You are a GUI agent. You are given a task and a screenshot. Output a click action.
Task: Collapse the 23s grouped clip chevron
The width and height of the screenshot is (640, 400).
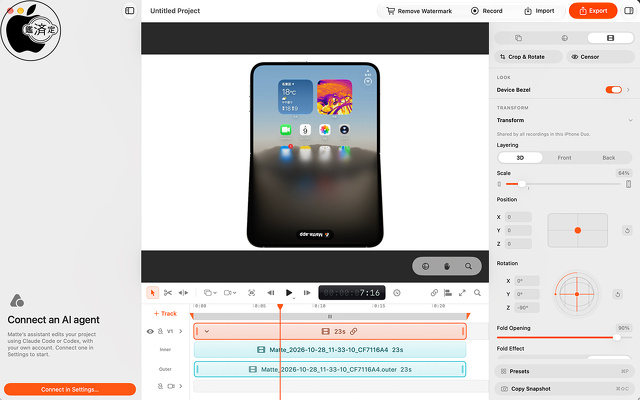pos(207,331)
